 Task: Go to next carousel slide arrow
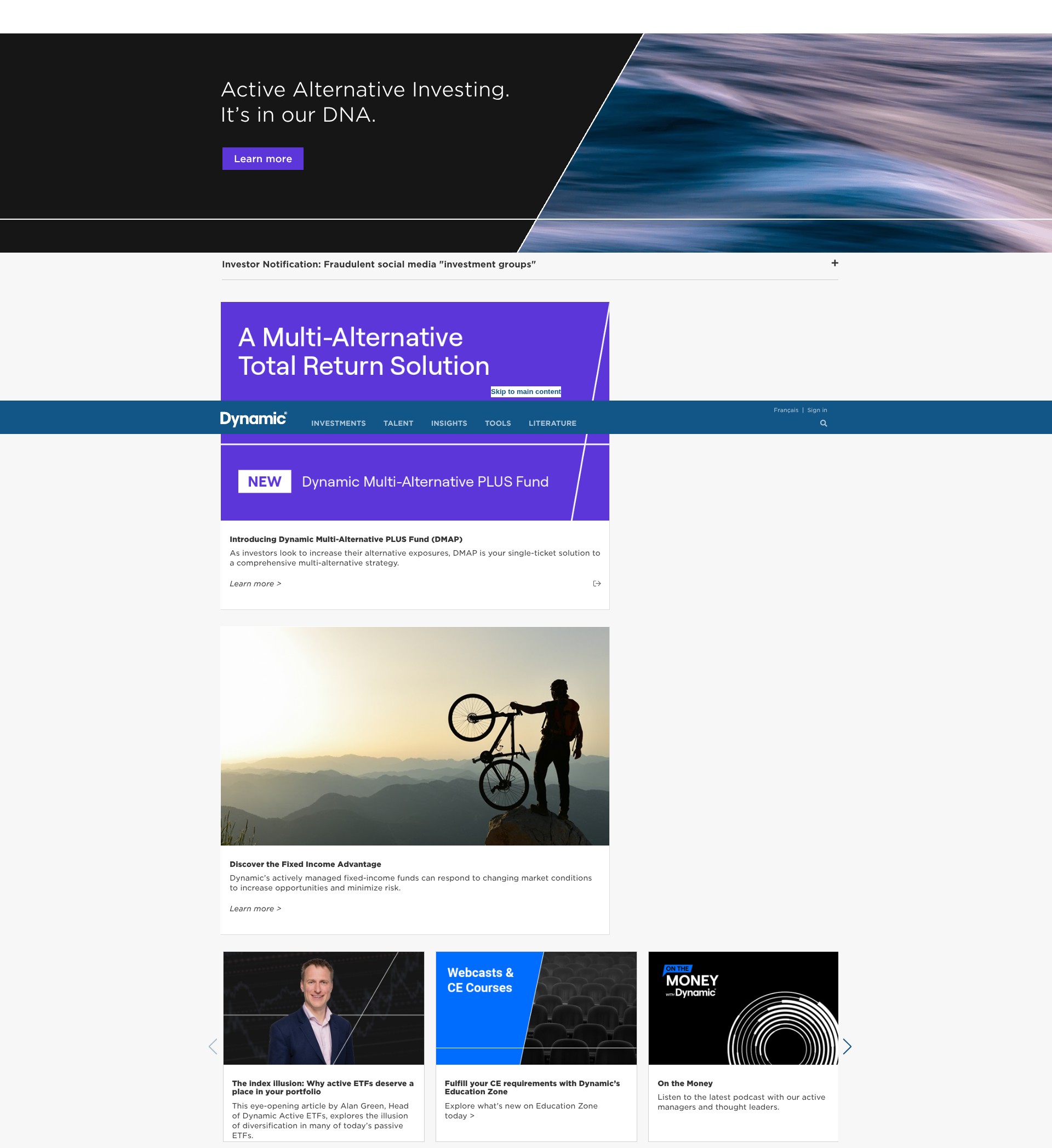tap(847, 1047)
